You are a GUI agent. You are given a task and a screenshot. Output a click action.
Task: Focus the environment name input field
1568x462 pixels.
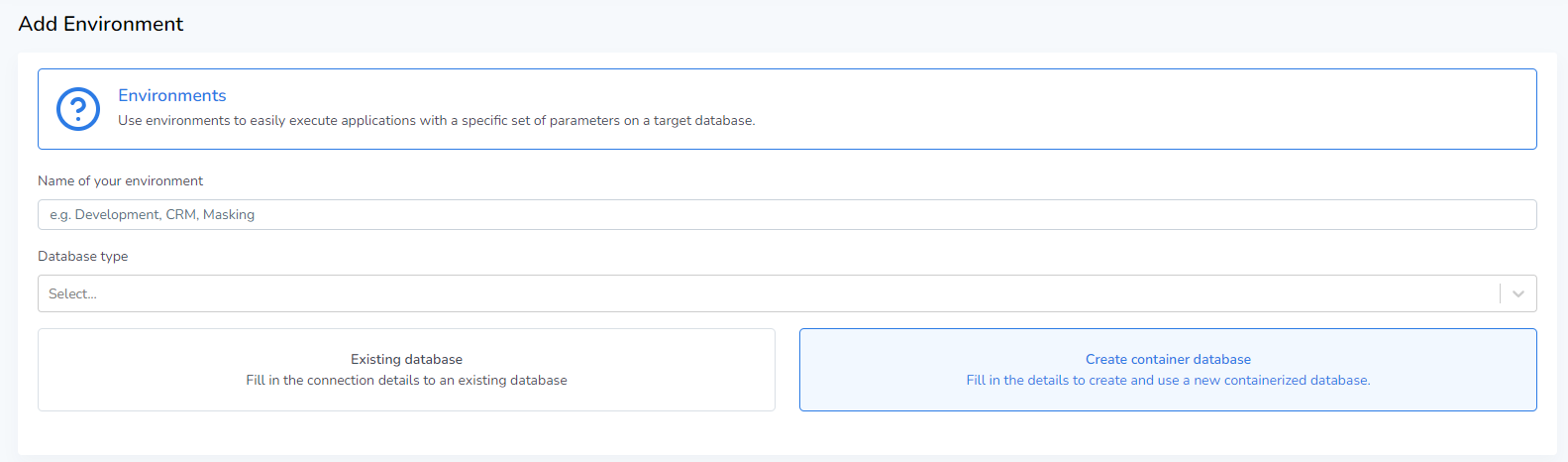click(x=786, y=215)
